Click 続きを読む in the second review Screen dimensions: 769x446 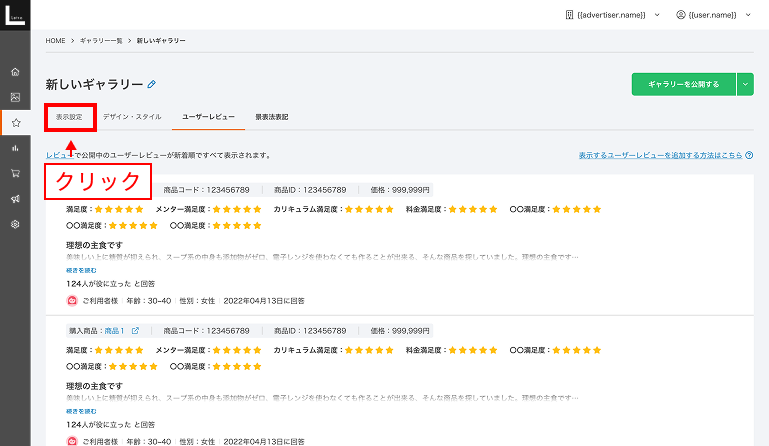click(81, 410)
